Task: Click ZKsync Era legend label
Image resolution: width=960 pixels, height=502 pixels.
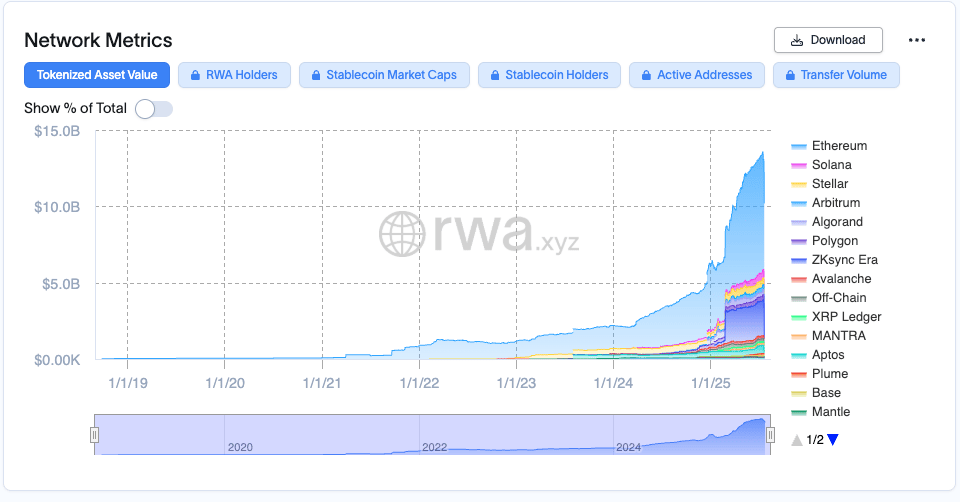Action: pyautogui.click(x=844, y=260)
